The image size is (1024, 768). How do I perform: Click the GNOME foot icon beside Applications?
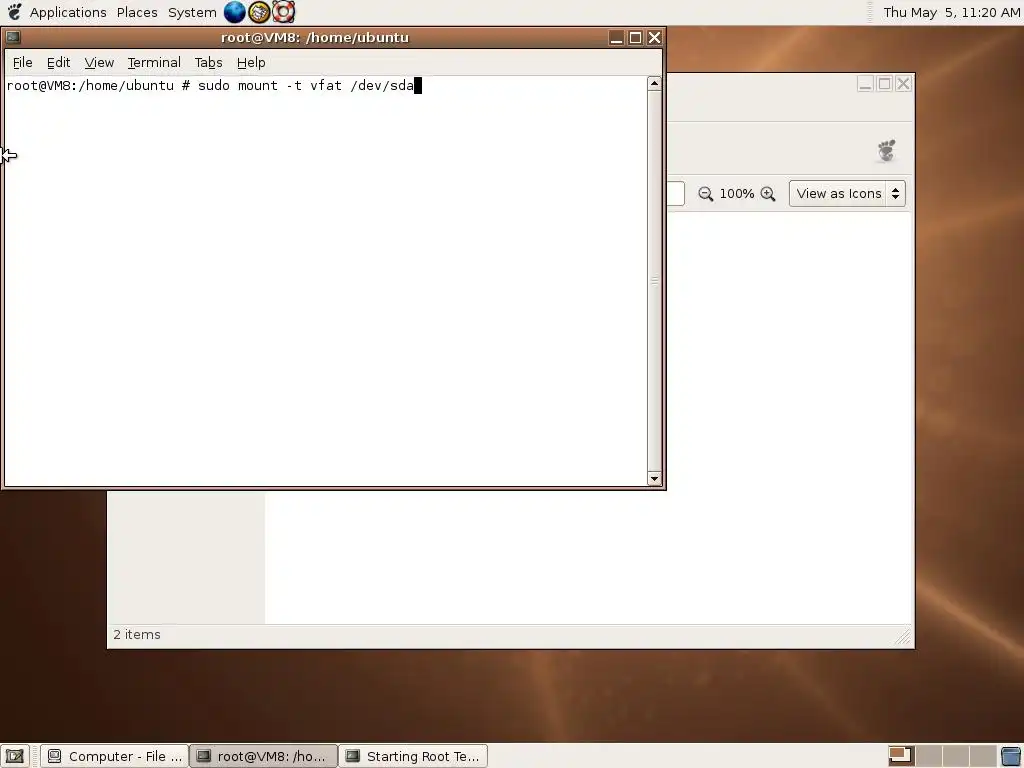click(x=14, y=12)
